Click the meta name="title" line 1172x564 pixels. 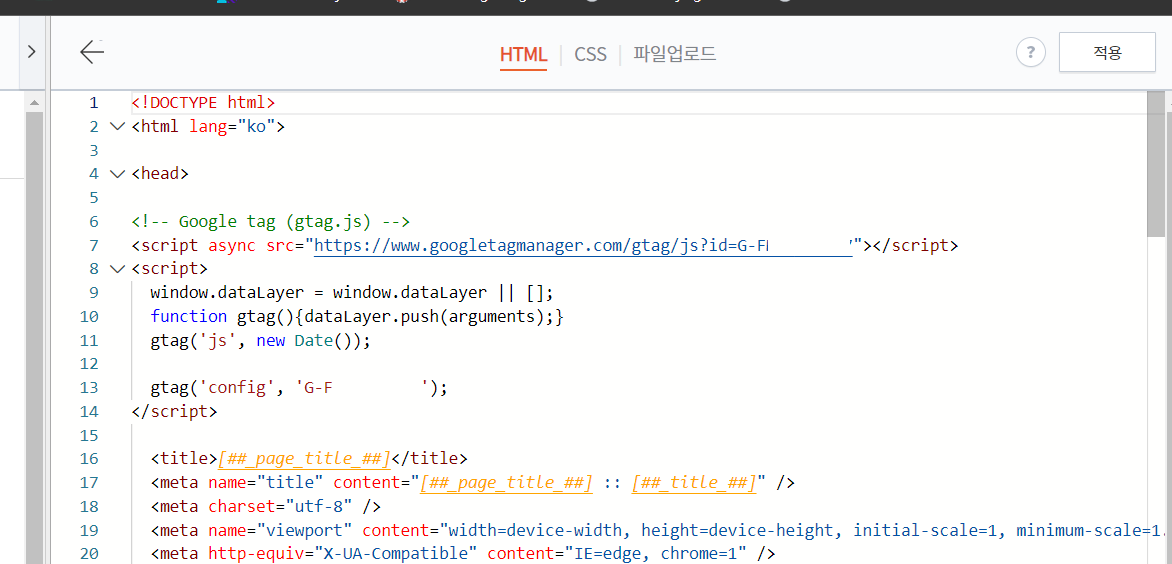click(x=472, y=483)
